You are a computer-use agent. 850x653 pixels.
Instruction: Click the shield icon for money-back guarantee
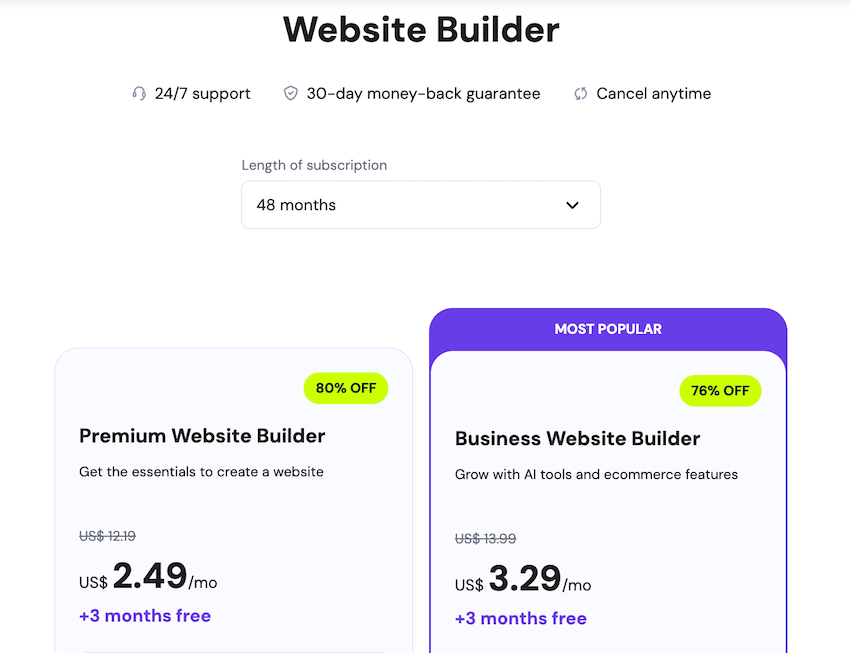point(291,94)
